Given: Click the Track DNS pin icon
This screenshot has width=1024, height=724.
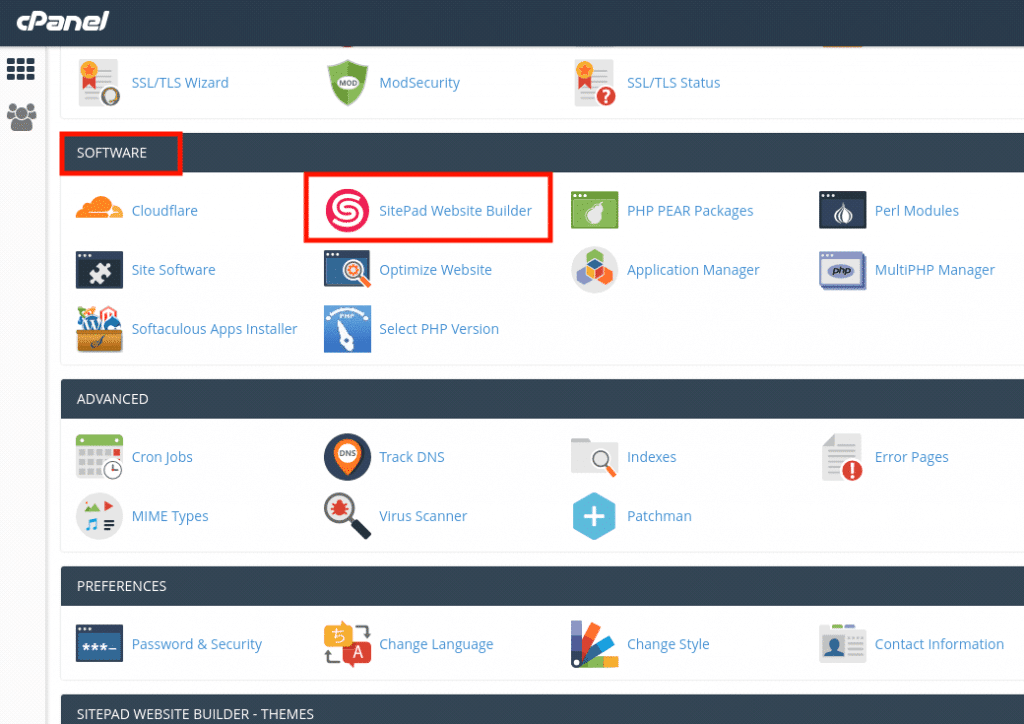Looking at the screenshot, I should (346, 457).
